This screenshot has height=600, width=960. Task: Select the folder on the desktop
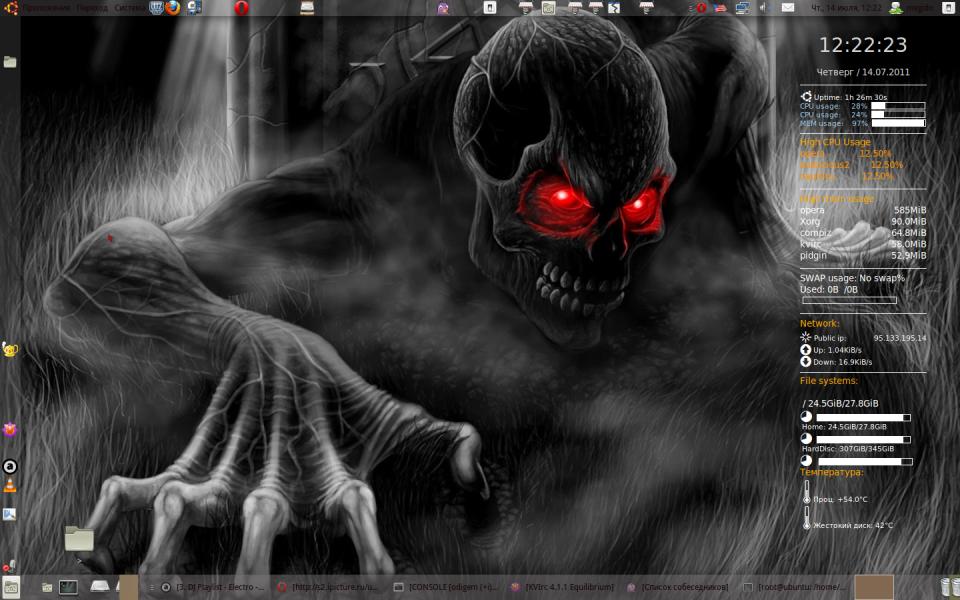click(x=79, y=539)
